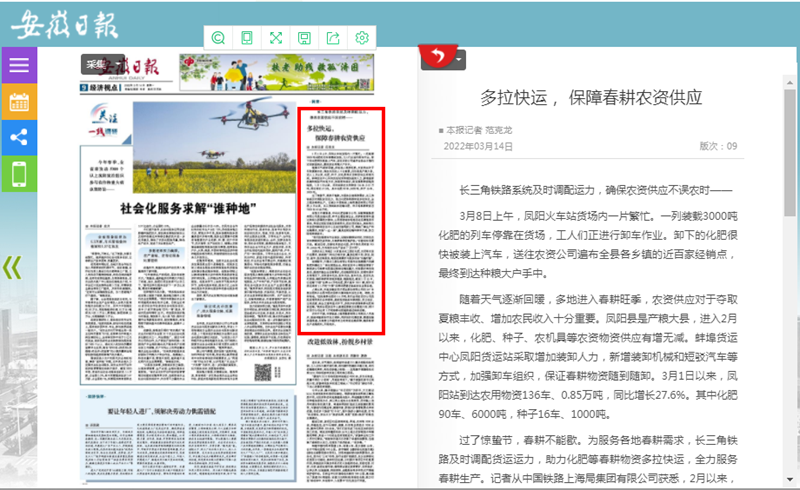Click the red back arrow button
The width and height of the screenshot is (800, 490).
tap(438, 56)
